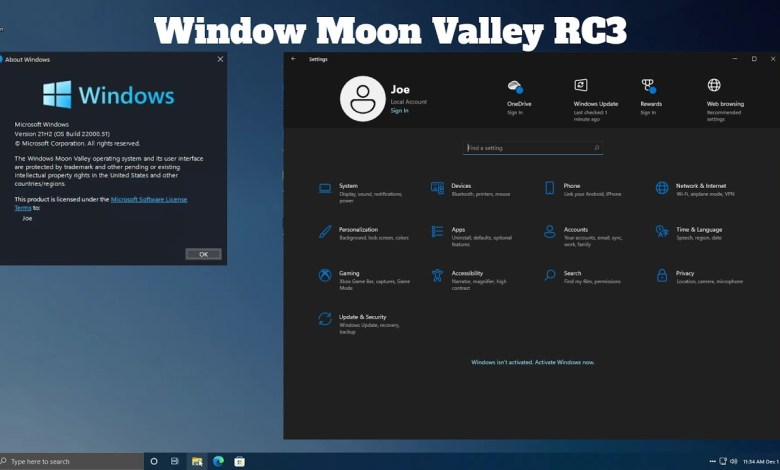This screenshot has width=780, height=470.
Task: Click the Privacy category label
Action: tap(685, 273)
